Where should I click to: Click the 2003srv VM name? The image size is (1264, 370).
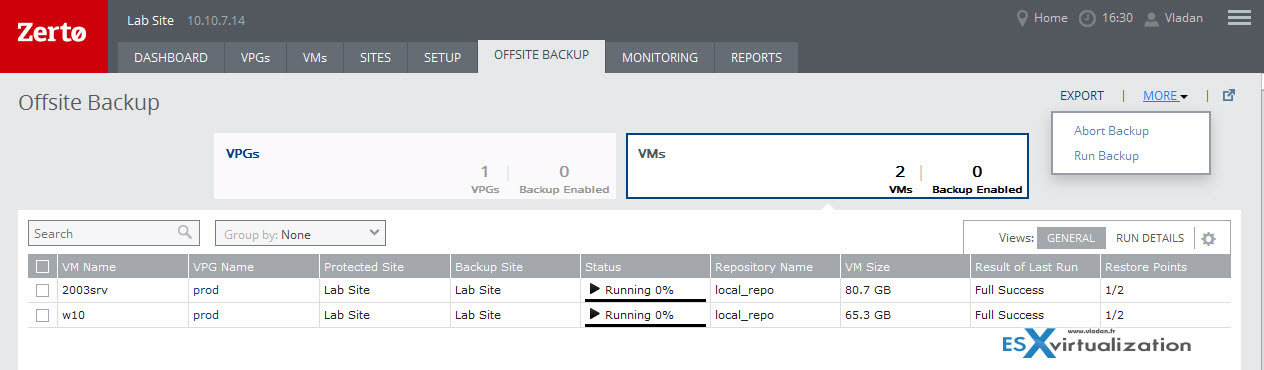(x=84, y=290)
